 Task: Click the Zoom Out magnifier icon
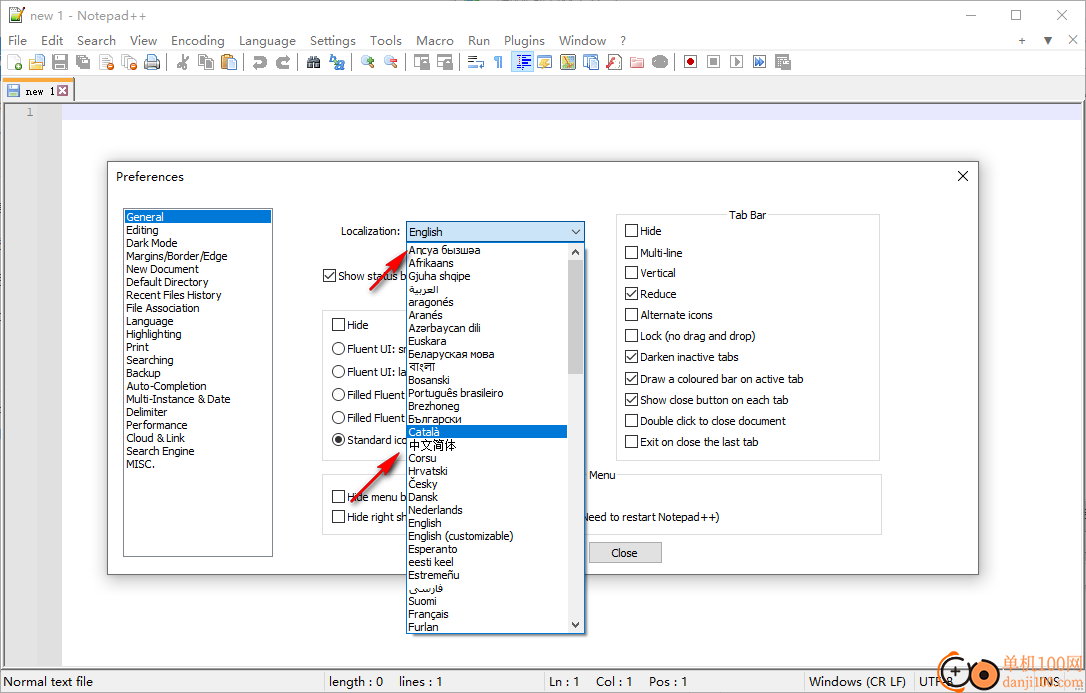[x=391, y=62]
